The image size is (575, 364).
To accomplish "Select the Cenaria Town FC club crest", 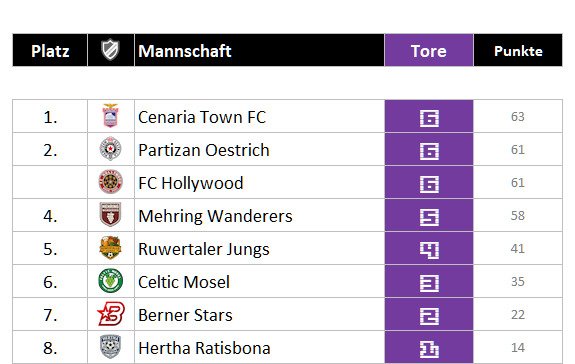I will [x=110, y=116].
